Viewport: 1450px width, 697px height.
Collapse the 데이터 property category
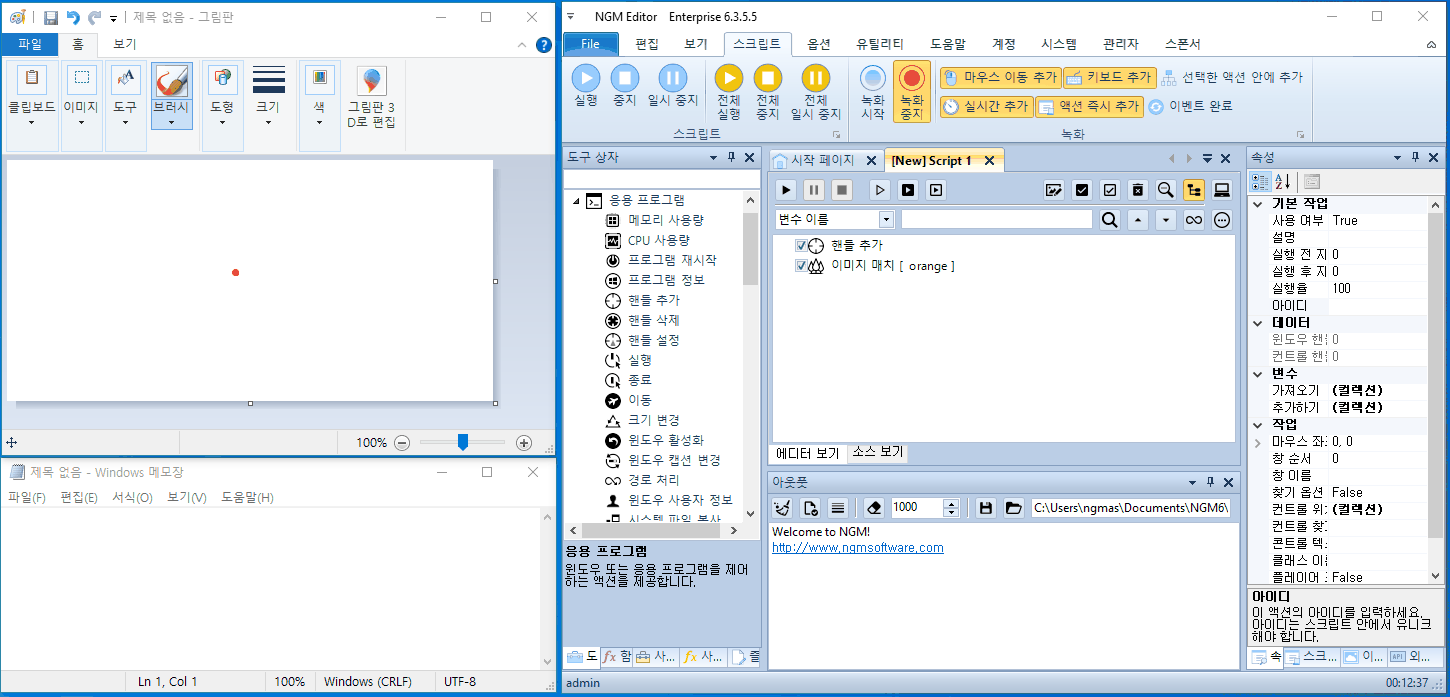(1258, 323)
